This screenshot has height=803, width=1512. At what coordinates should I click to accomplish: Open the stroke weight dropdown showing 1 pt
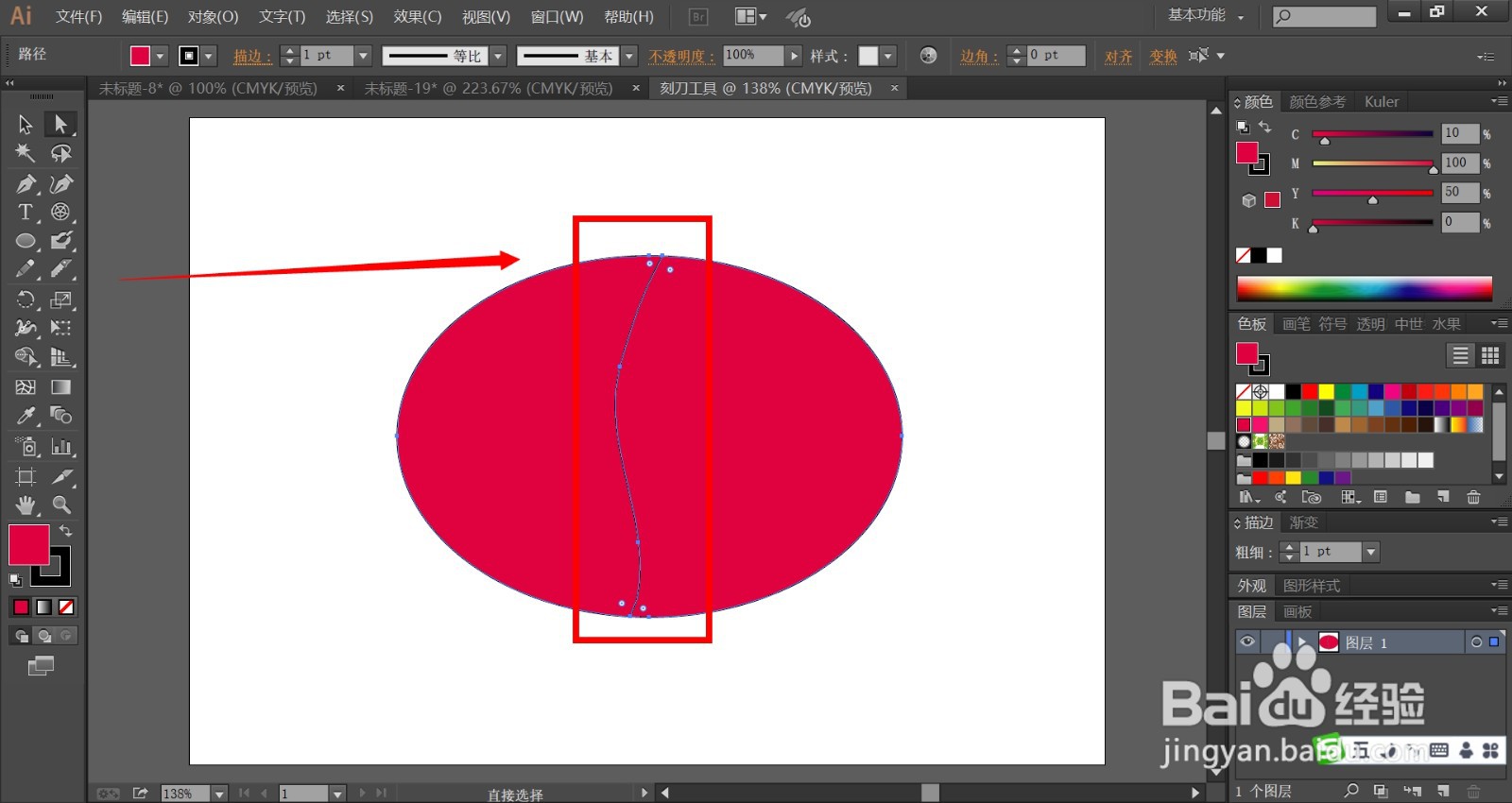(363, 56)
